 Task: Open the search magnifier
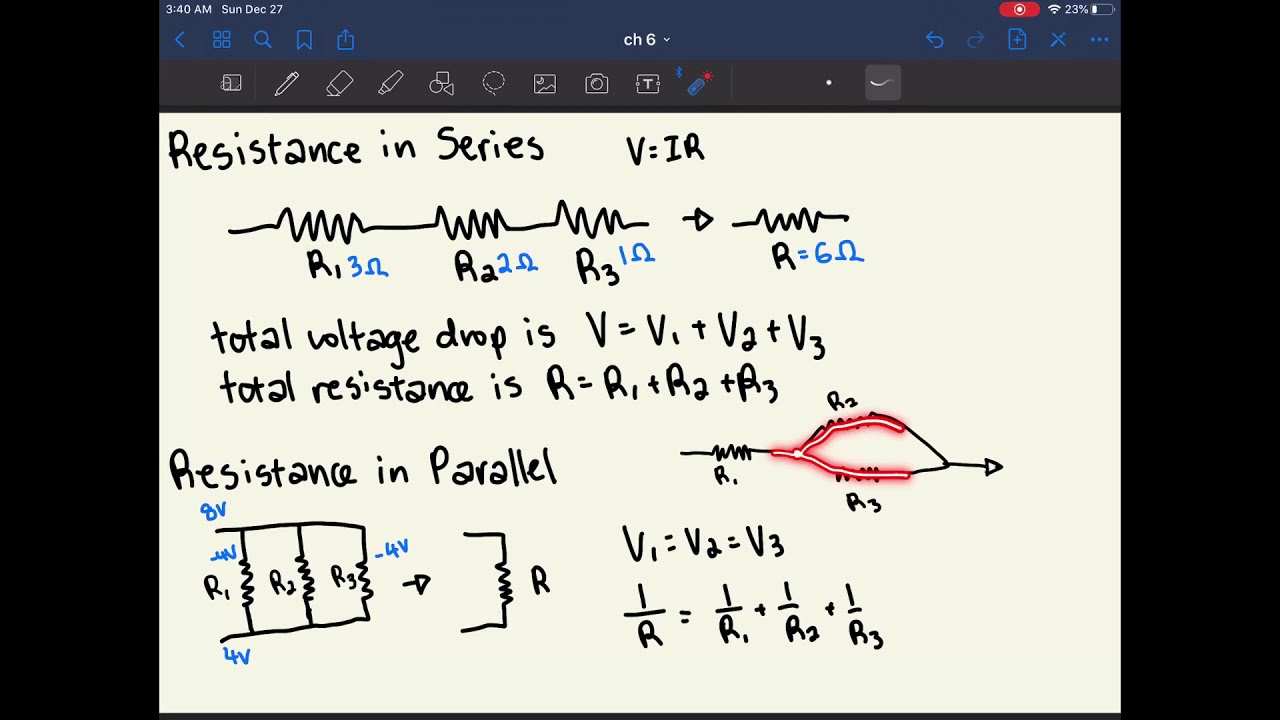click(263, 40)
